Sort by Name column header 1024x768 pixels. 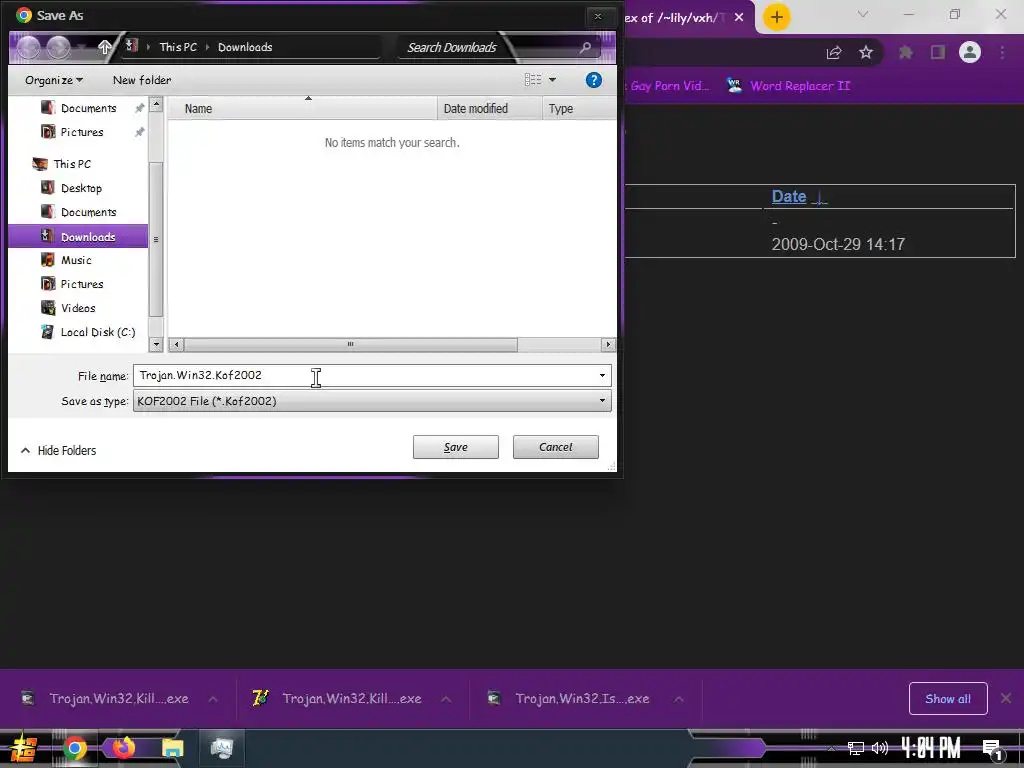click(x=302, y=108)
